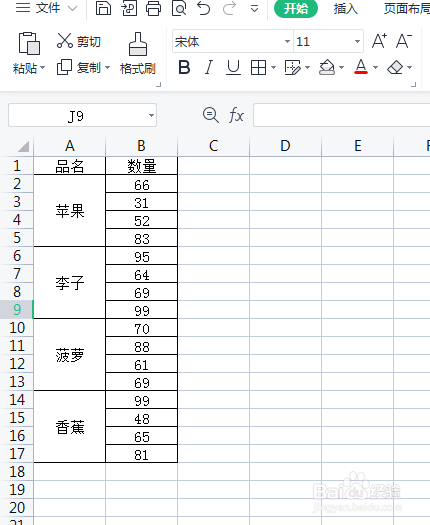The image size is (430, 525).
Task: Switch to the 插入 tab
Action: (346, 8)
